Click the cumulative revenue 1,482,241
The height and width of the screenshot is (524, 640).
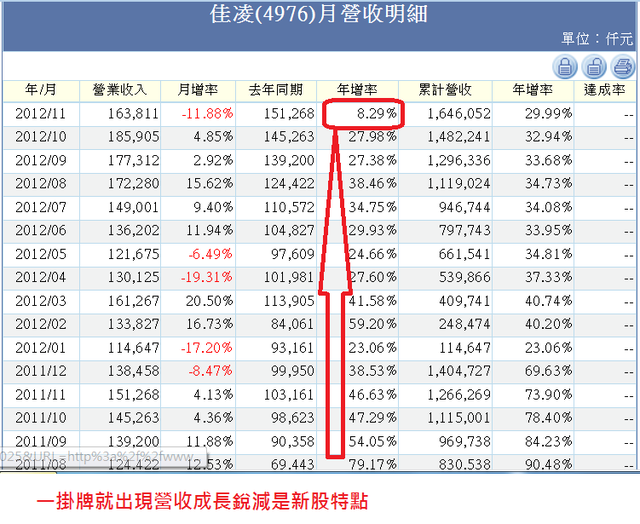point(459,137)
